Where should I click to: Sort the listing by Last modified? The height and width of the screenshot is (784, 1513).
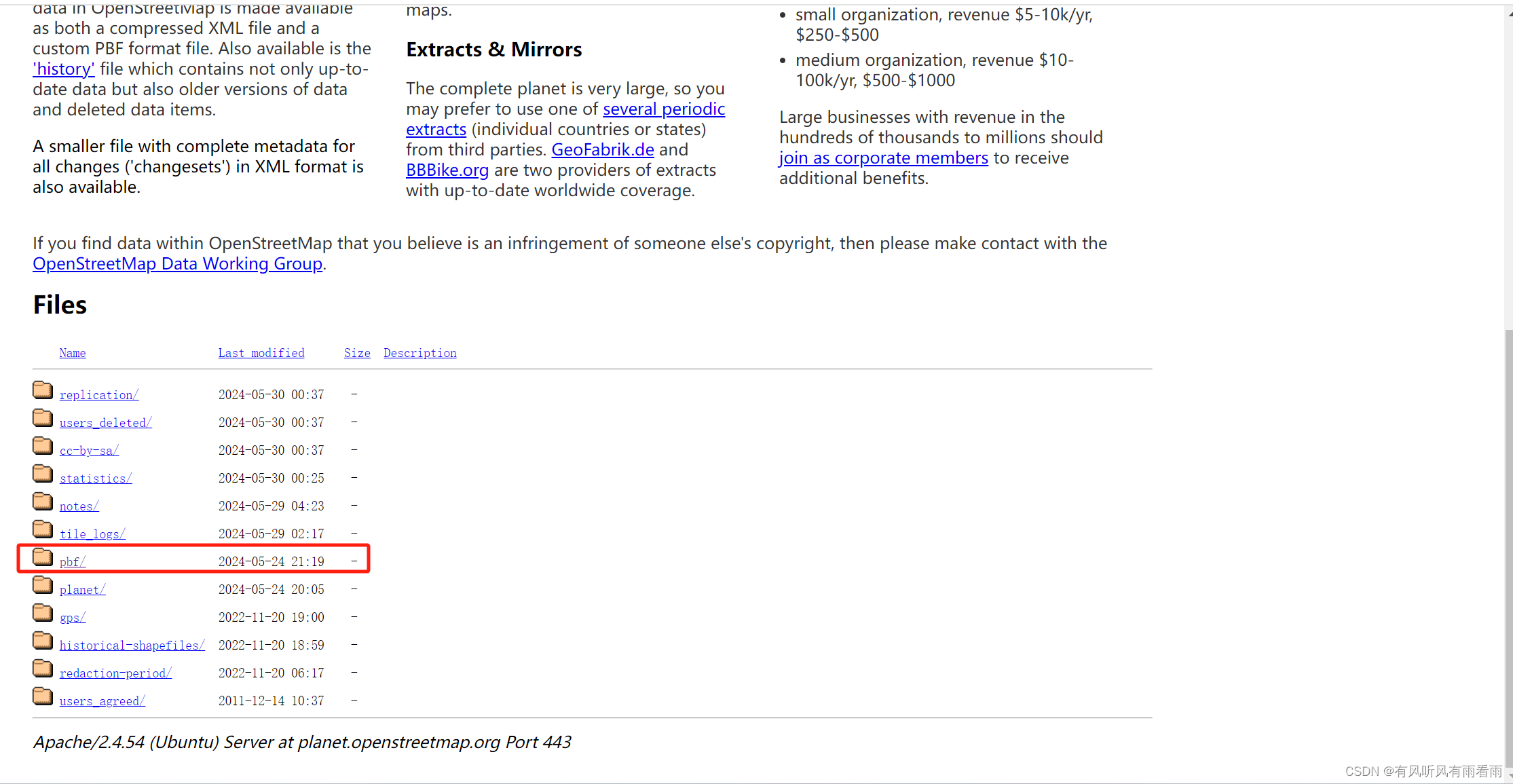click(x=261, y=353)
